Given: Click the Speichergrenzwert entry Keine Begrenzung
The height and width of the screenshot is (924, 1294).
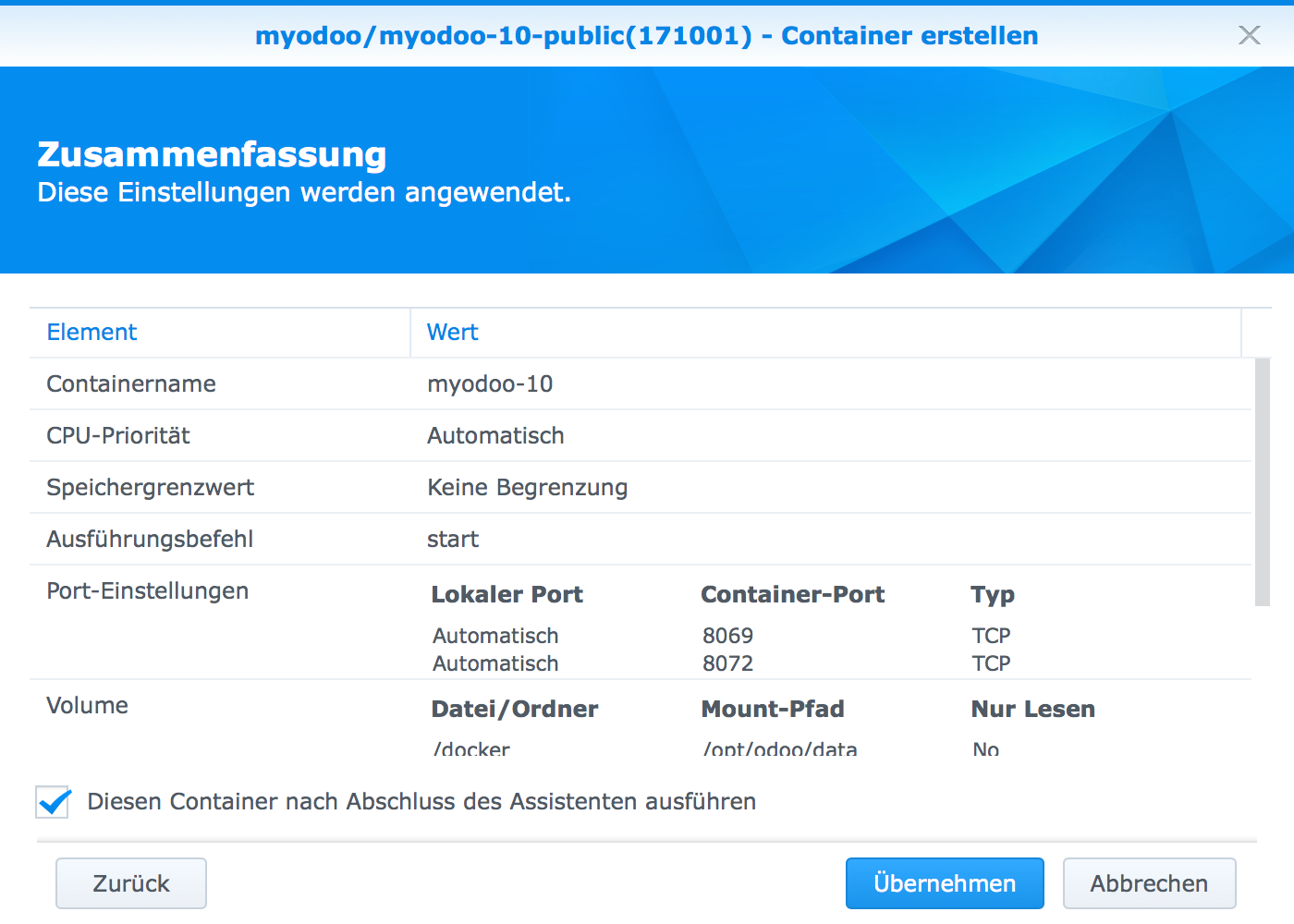Looking at the screenshot, I should pyautogui.click(x=527, y=487).
